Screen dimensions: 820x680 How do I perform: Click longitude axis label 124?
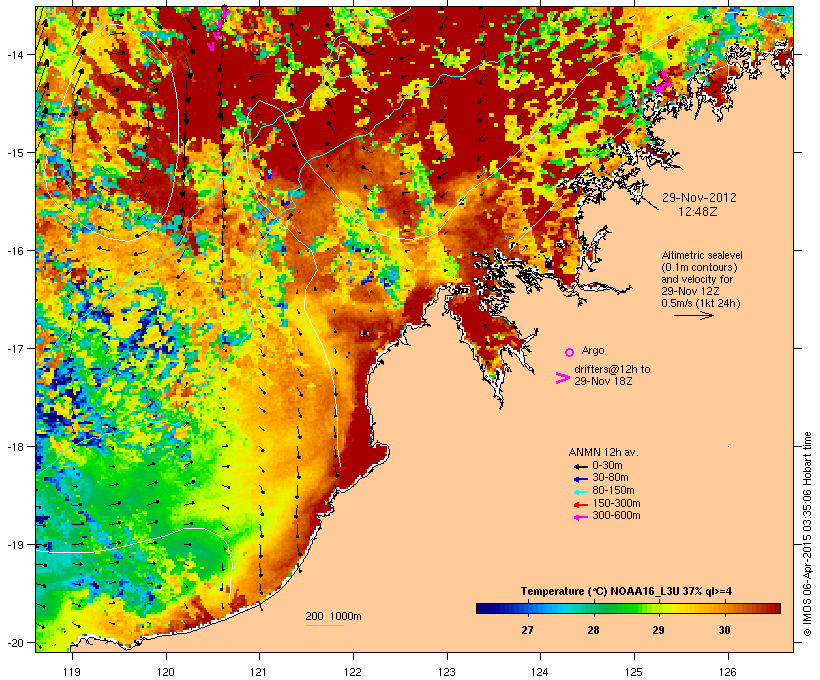click(540, 672)
